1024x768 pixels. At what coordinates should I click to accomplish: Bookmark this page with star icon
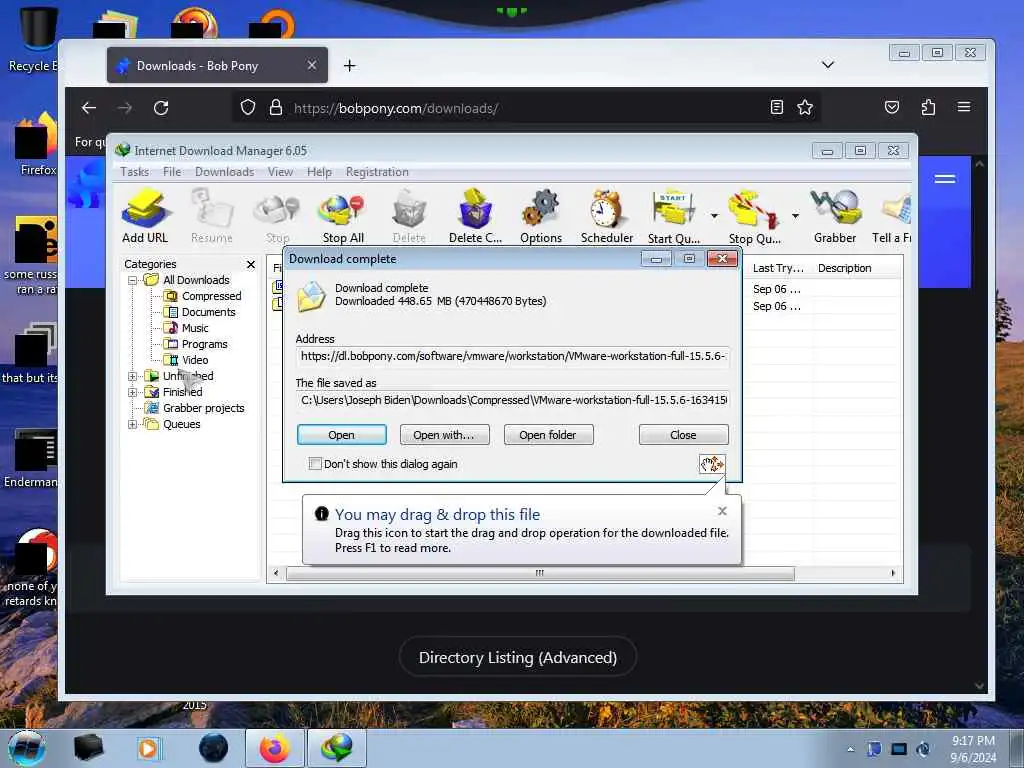click(805, 108)
